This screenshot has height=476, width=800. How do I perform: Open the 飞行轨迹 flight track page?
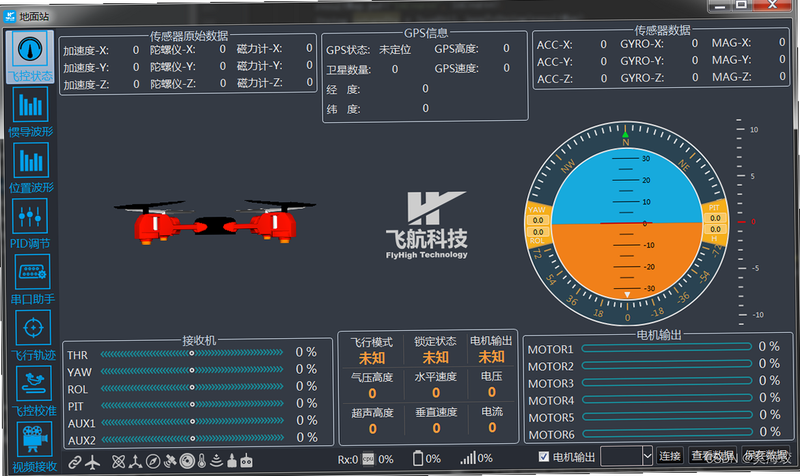point(34,336)
